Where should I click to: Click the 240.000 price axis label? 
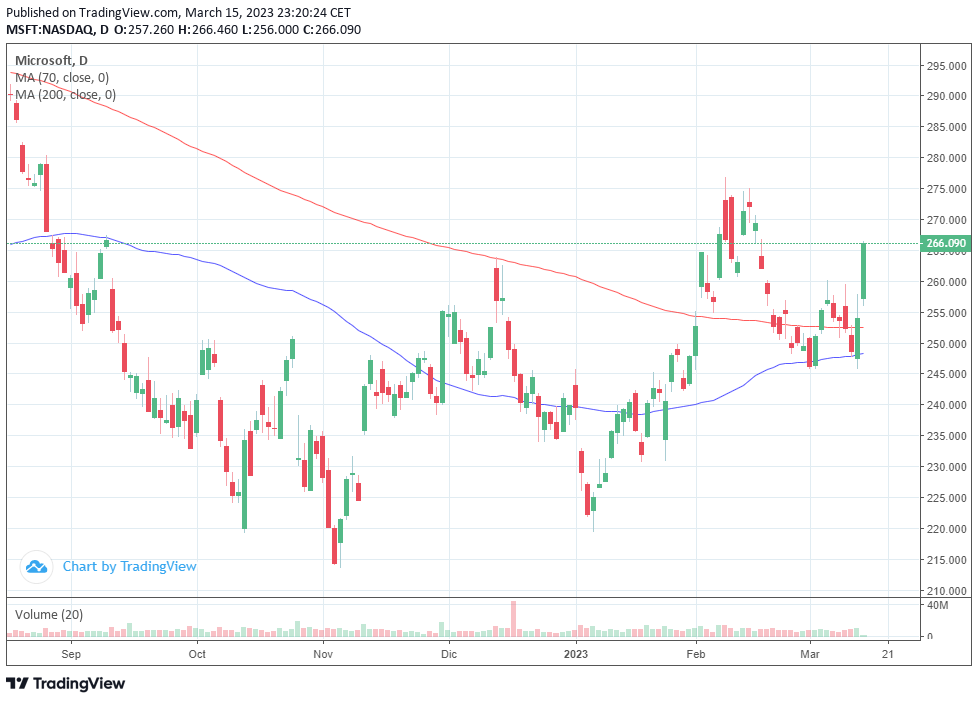pos(947,405)
